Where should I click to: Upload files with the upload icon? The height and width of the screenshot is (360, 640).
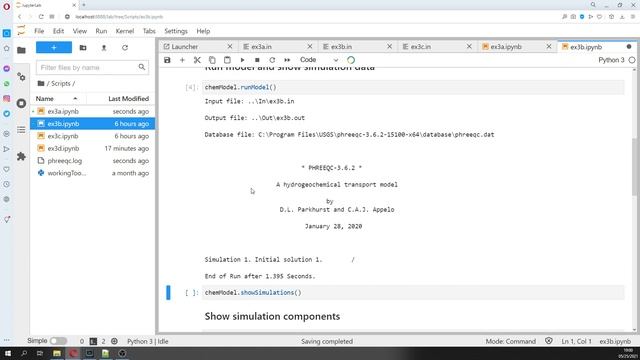pyautogui.click(x=104, y=47)
